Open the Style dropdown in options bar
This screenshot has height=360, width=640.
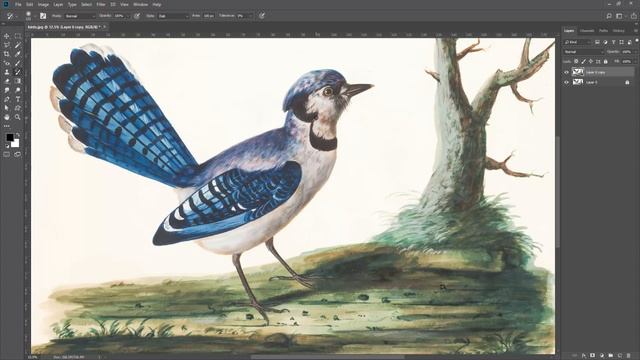coord(173,16)
